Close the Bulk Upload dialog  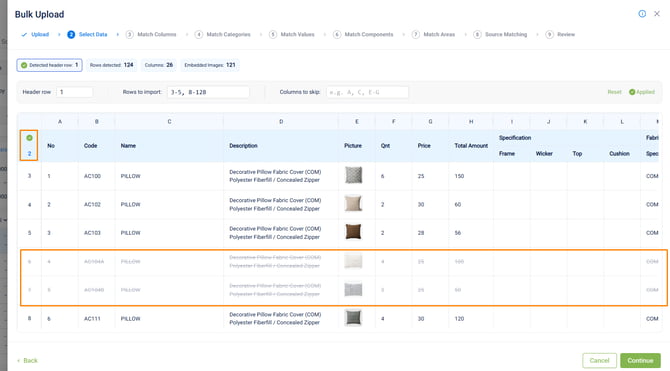(x=657, y=14)
